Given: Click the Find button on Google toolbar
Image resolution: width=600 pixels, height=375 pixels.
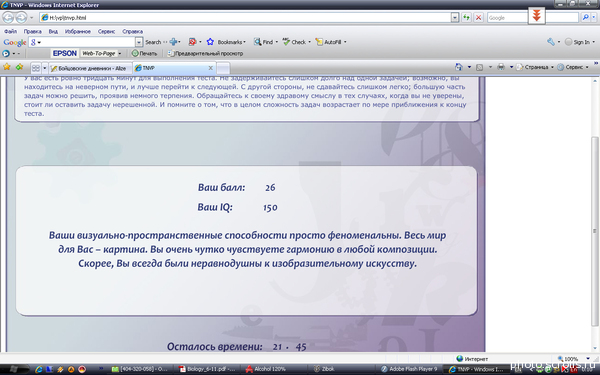Looking at the screenshot, I should [x=265, y=42].
